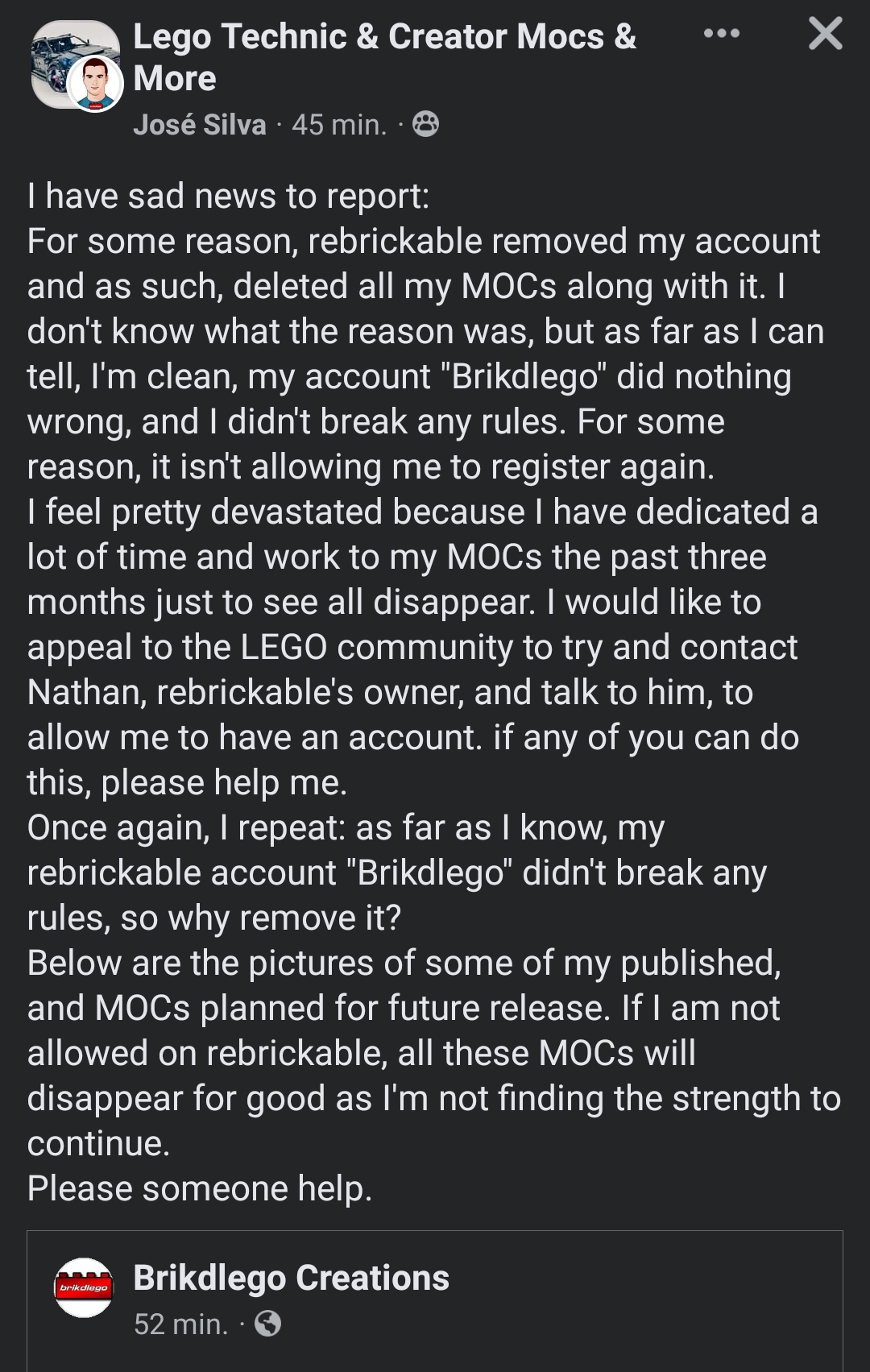Select the 45 min. post timestamp
The image size is (870, 1372).
(339, 125)
